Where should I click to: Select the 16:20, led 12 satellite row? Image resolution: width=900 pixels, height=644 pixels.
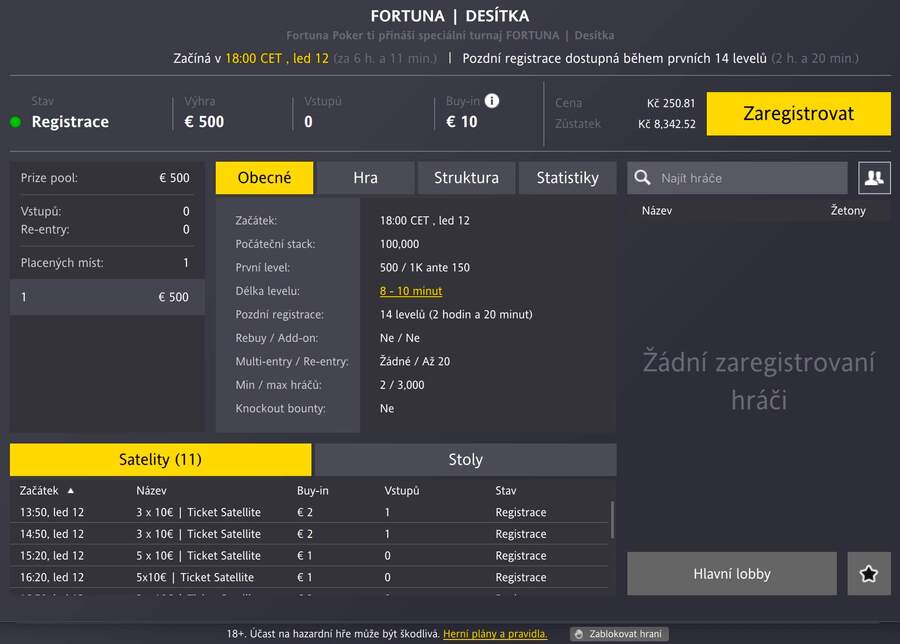tap(310, 577)
